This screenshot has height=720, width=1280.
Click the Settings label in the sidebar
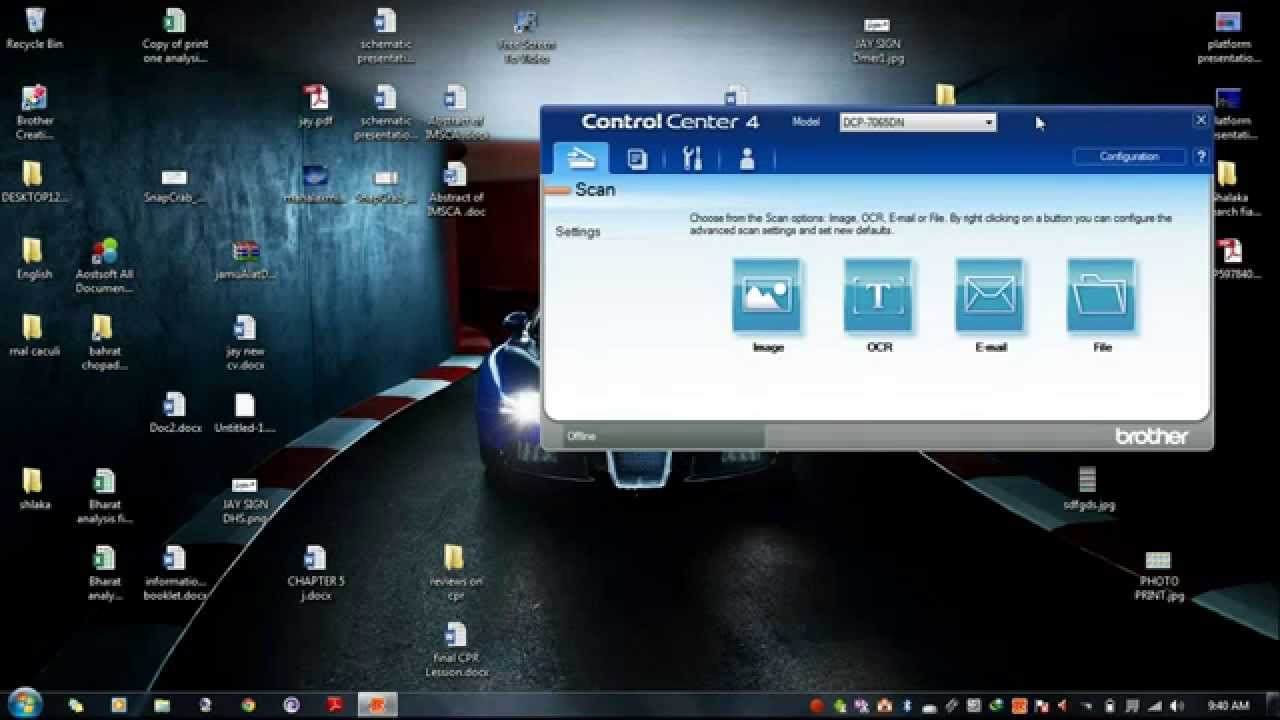click(x=578, y=232)
